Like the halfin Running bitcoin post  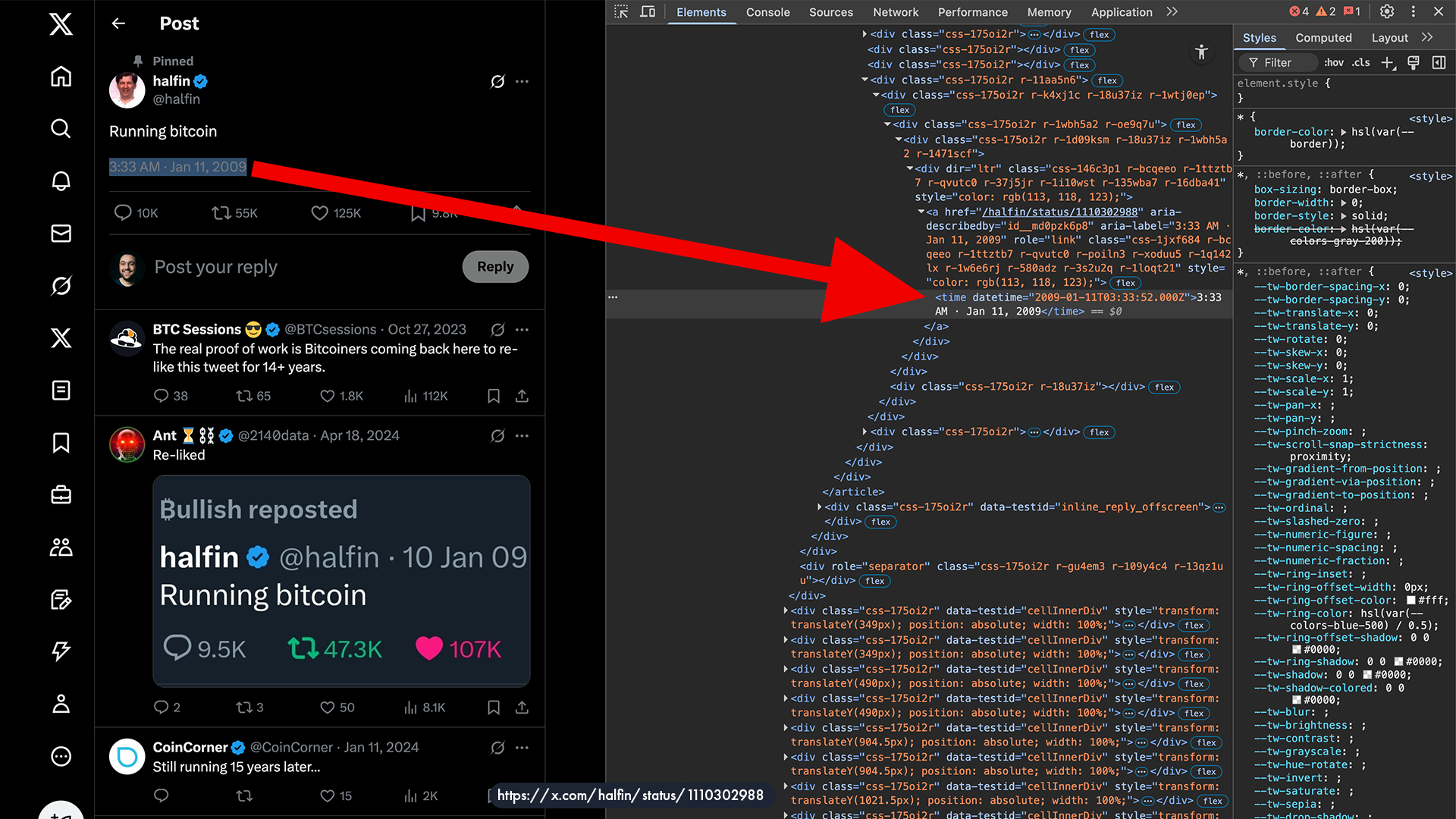(320, 213)
